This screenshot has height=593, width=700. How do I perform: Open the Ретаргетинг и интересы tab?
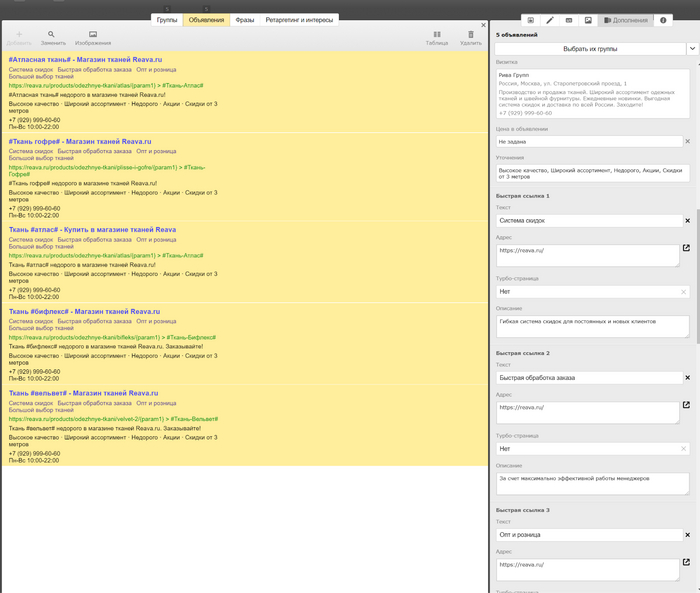(x=299, y=20)
